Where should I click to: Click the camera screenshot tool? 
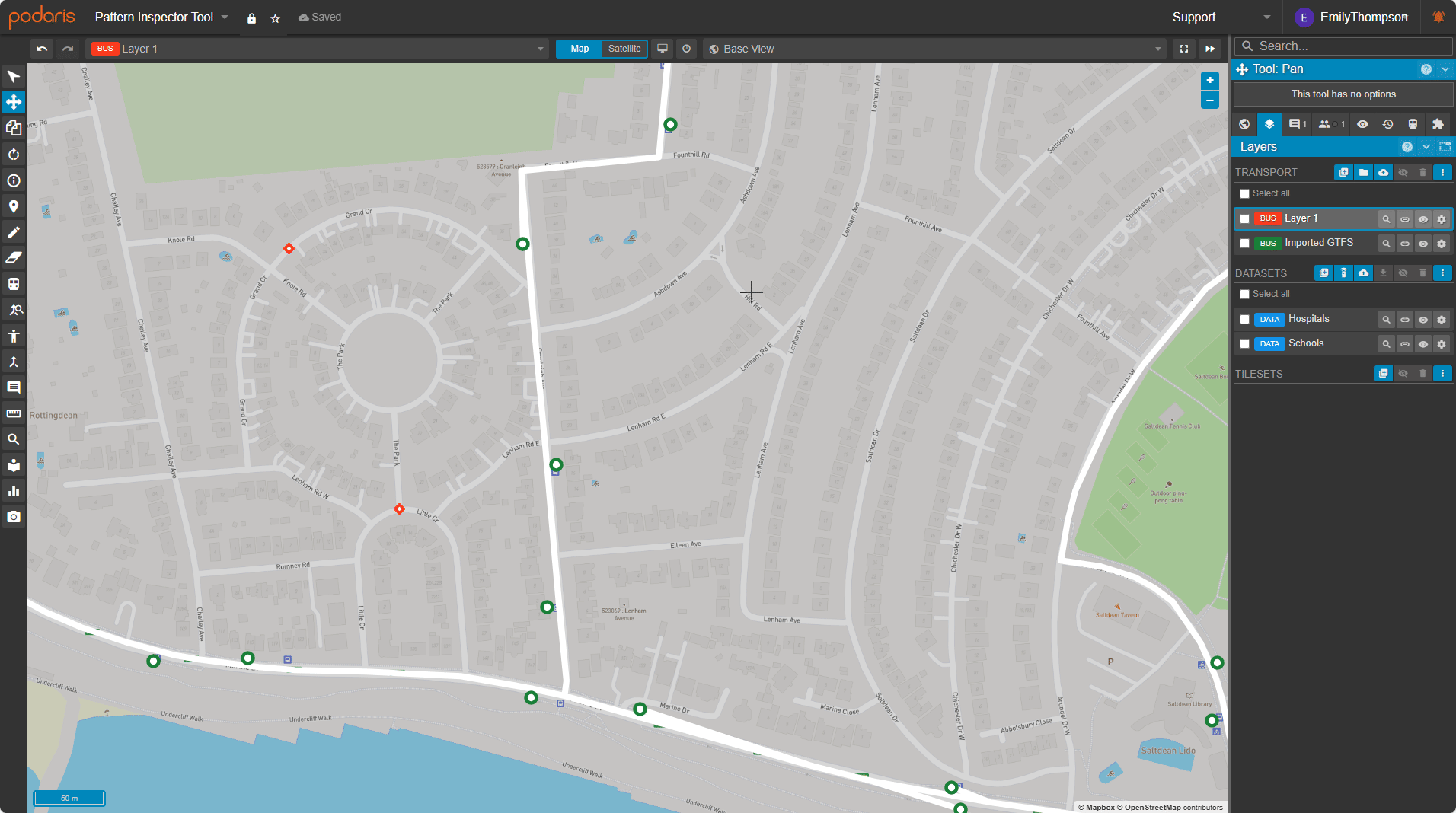coord(13,517)
